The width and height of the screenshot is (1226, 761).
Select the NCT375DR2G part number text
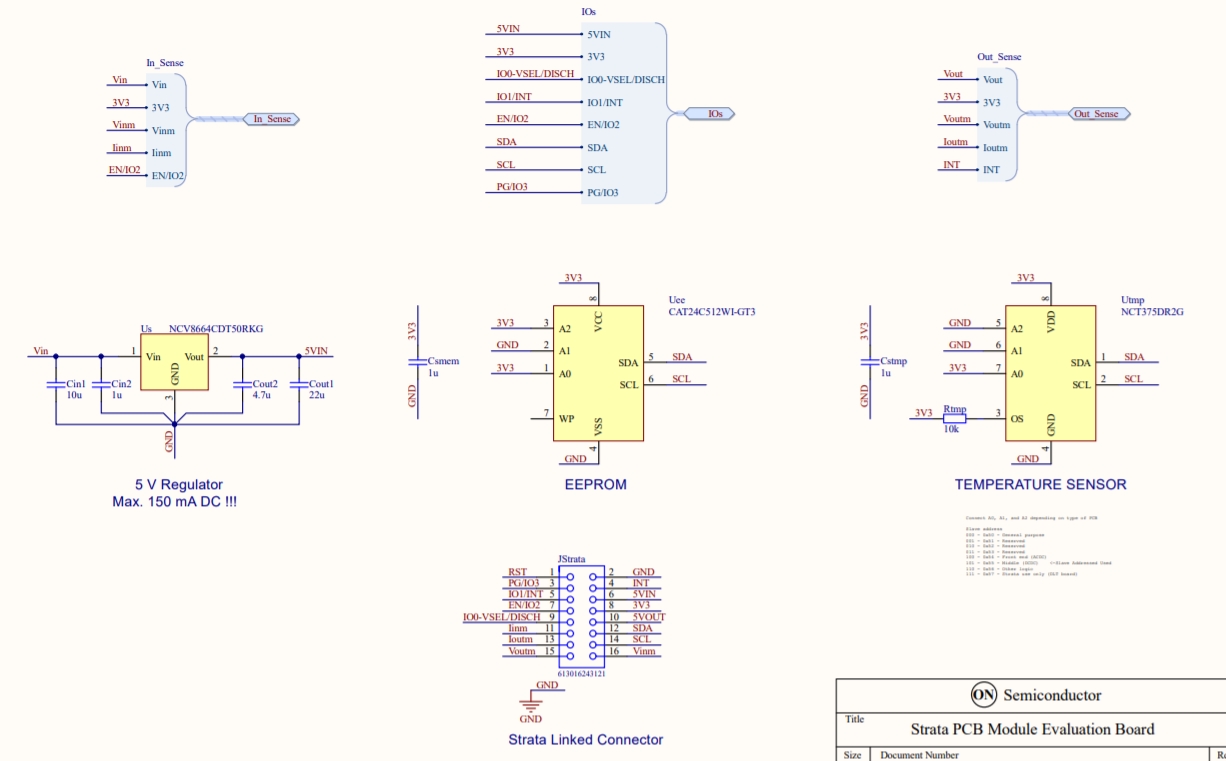pyautogui.click(x=1152, y=312)
